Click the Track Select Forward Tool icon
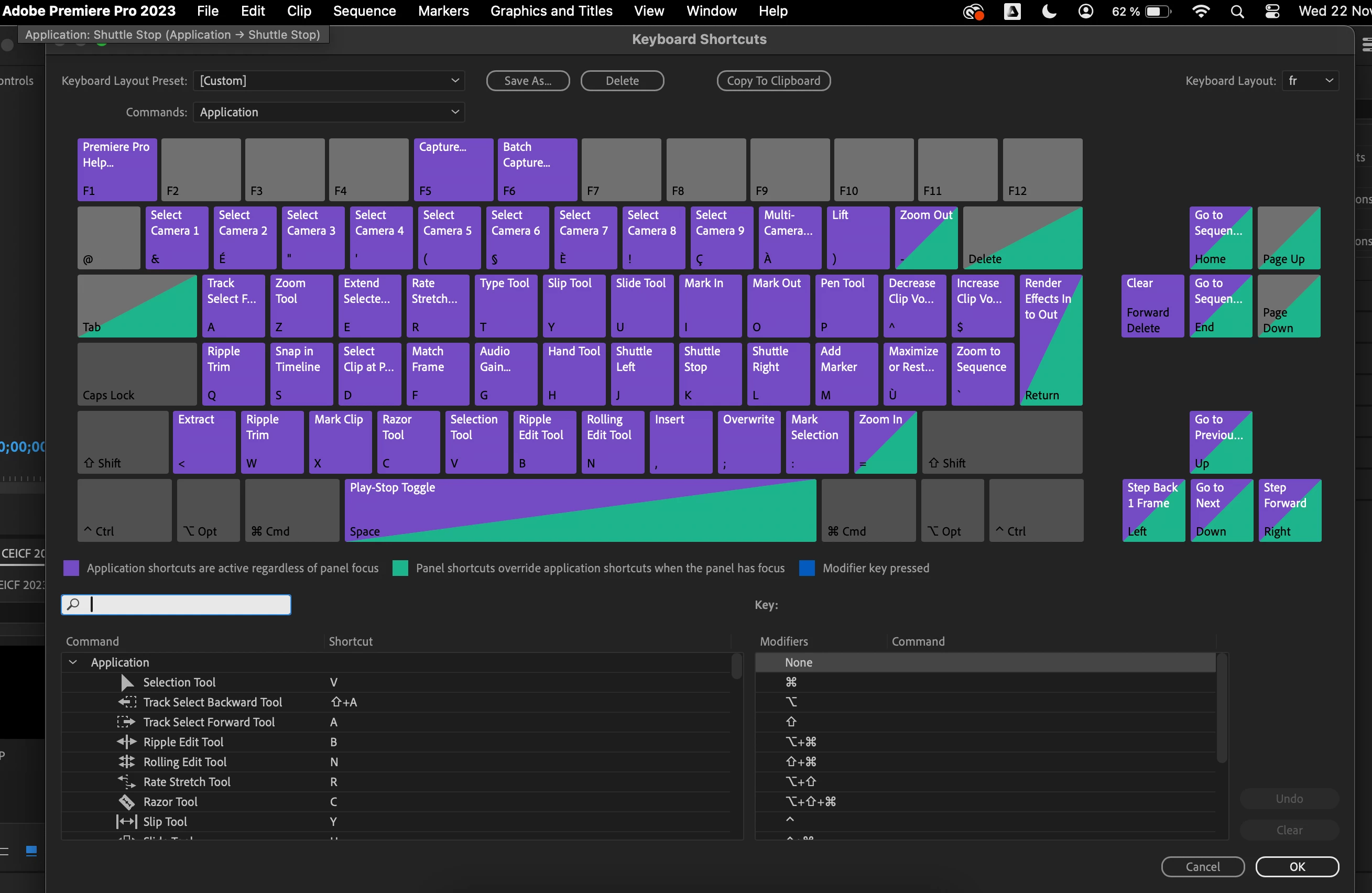The height and width of the screenshot is (893, 1372). point(127,722)
